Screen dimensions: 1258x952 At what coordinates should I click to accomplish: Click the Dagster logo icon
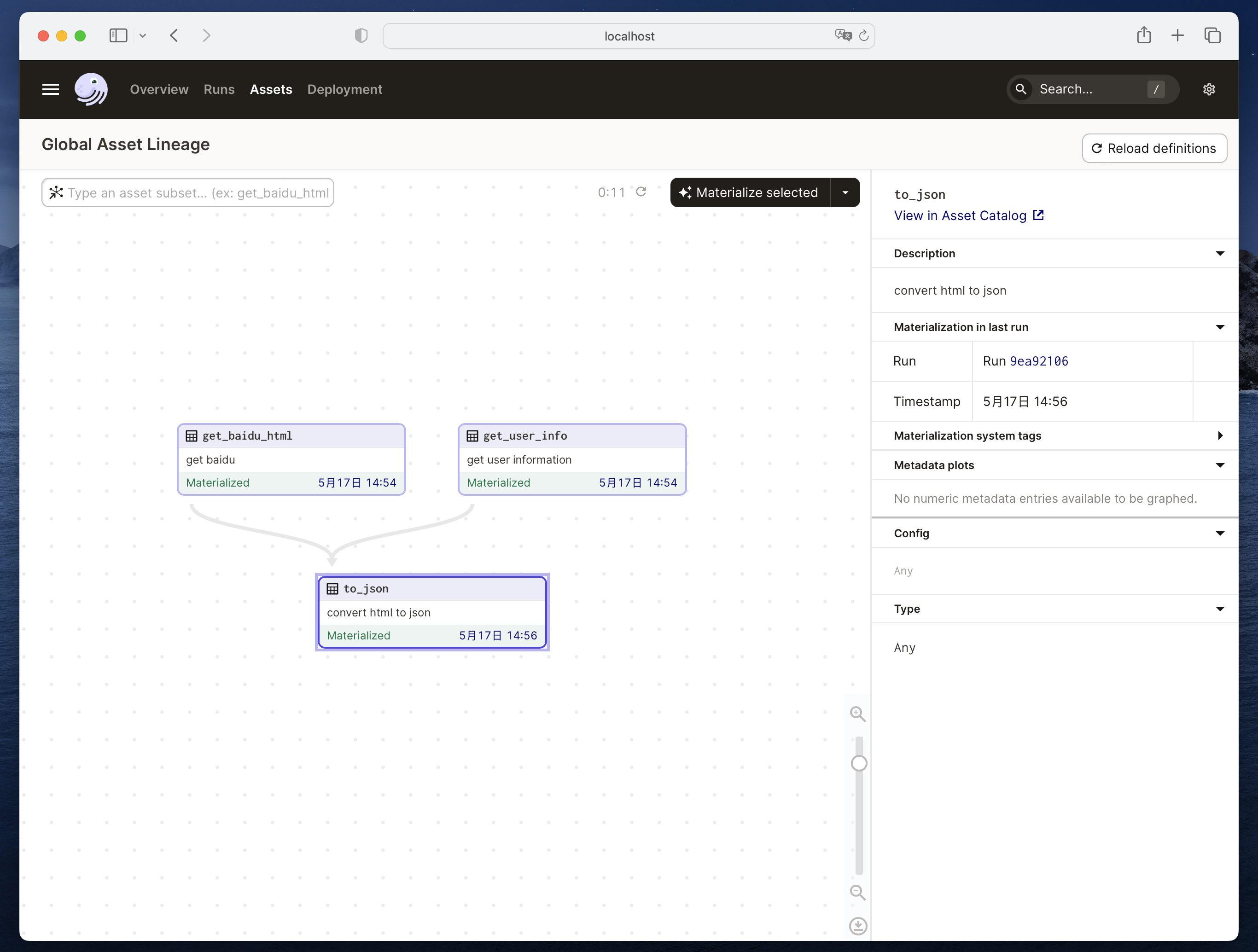pos(91,89)
